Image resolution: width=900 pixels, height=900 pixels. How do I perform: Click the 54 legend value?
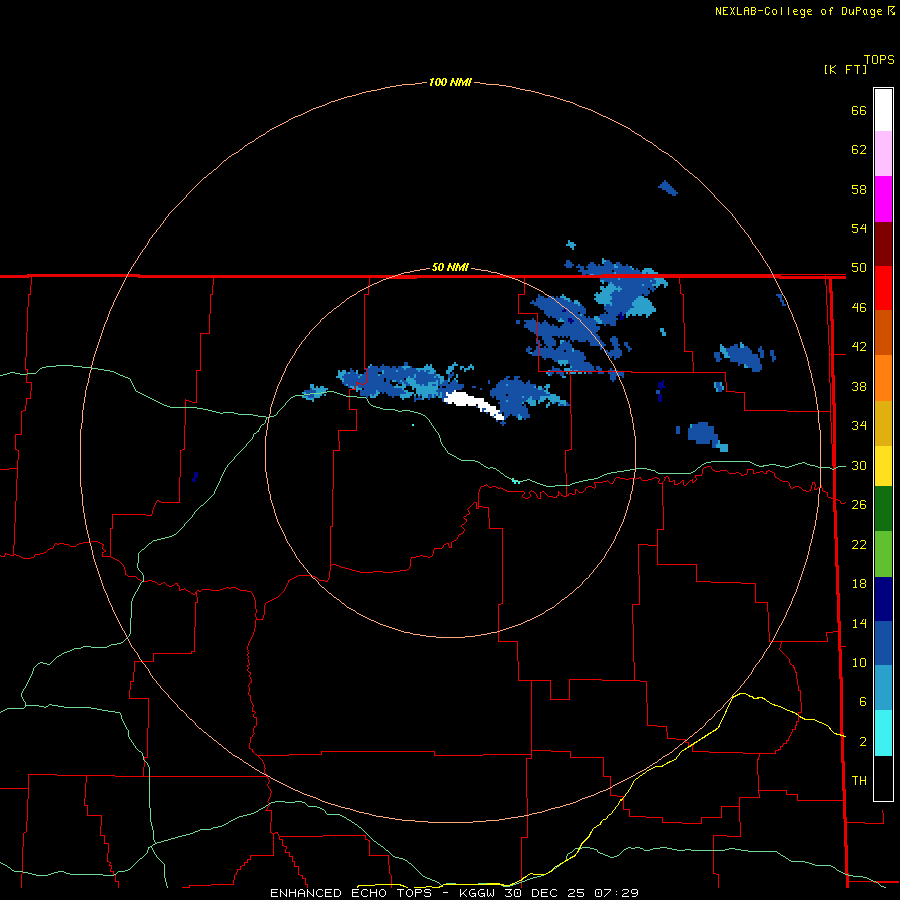tap(859, 228)
